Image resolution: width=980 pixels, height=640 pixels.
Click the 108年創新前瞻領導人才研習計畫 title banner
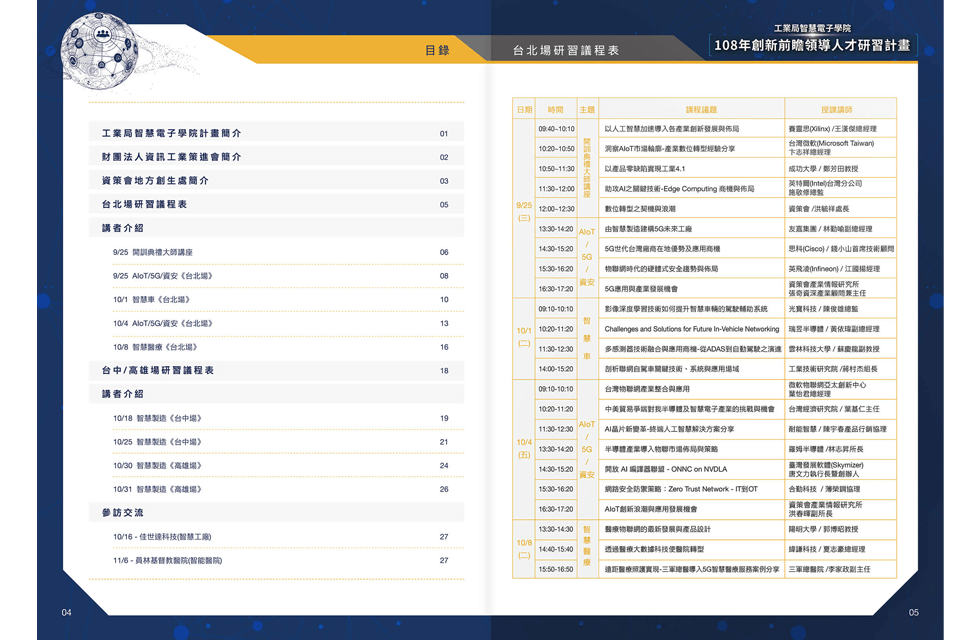(813, 46)
